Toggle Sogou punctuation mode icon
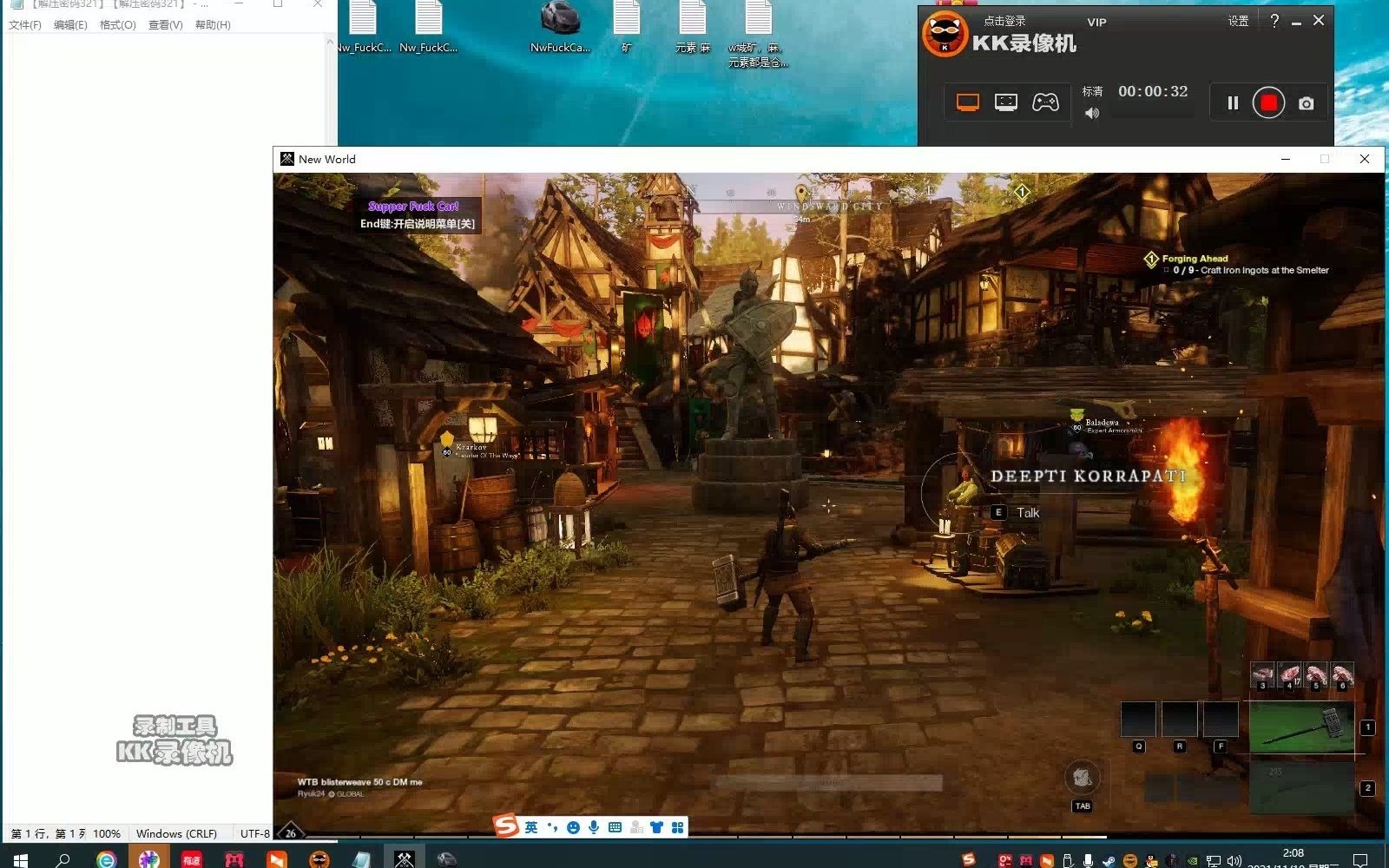Screen dimensions: 1389x868 (552, 827)
